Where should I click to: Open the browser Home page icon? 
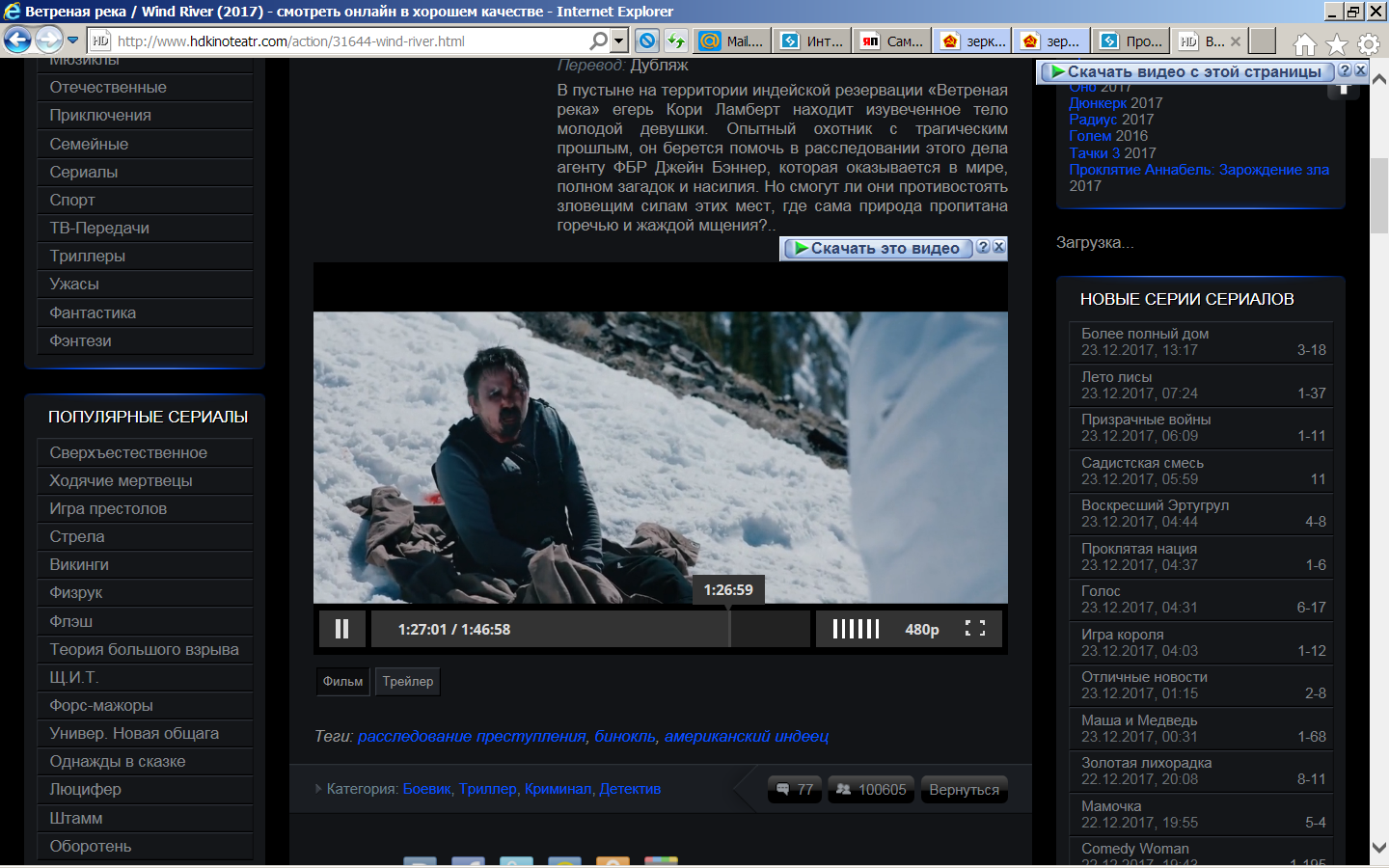[x=1304, y=44]
